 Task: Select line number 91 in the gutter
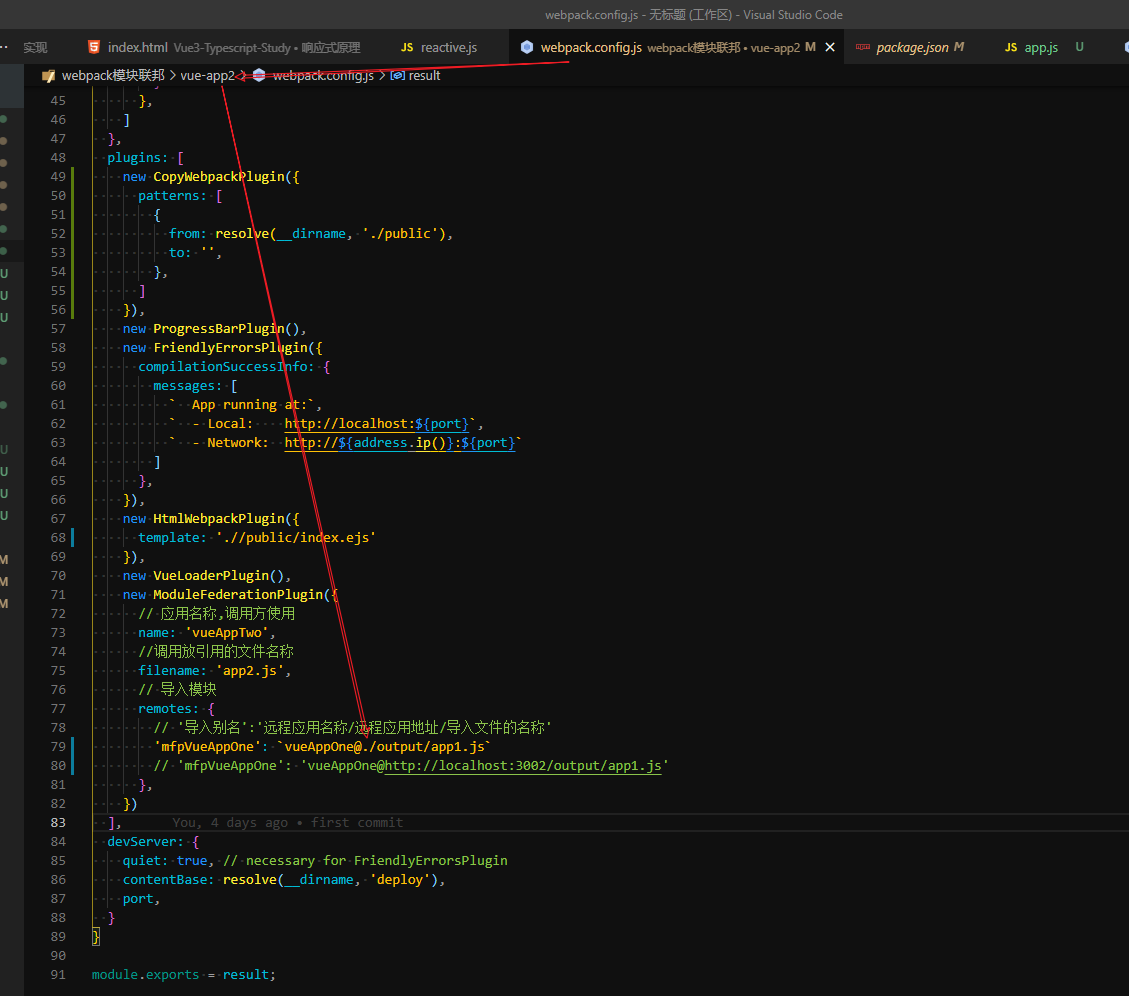58,974
